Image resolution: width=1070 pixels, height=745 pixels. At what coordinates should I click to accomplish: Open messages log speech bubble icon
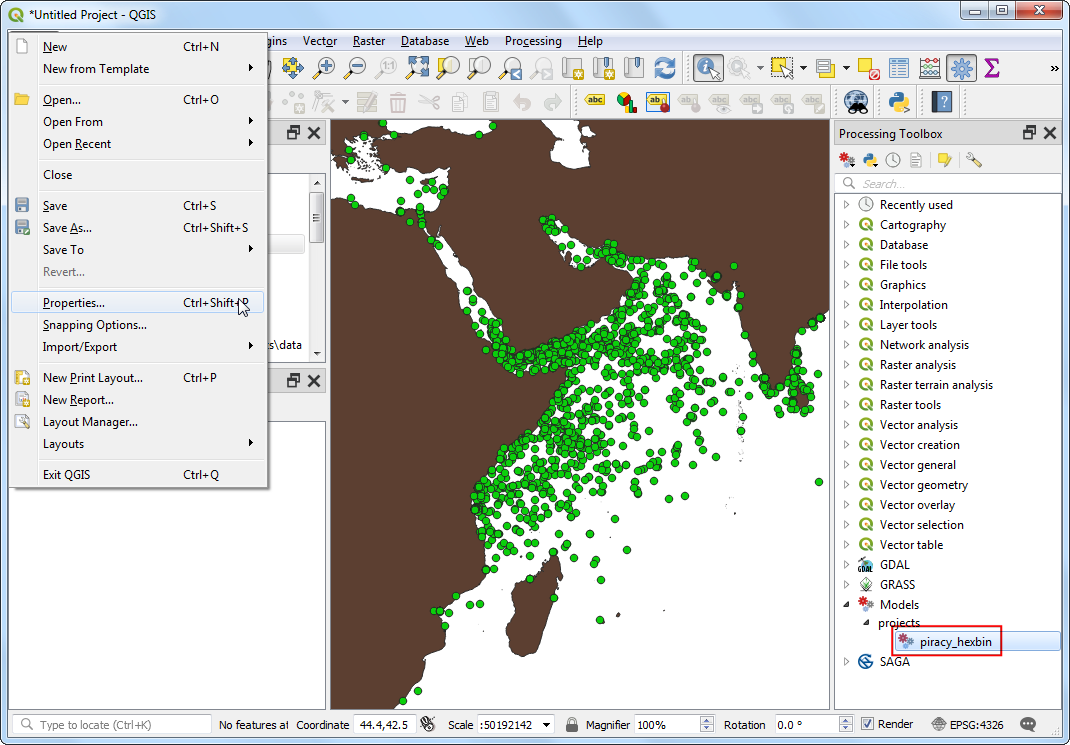click(1026, 724)
